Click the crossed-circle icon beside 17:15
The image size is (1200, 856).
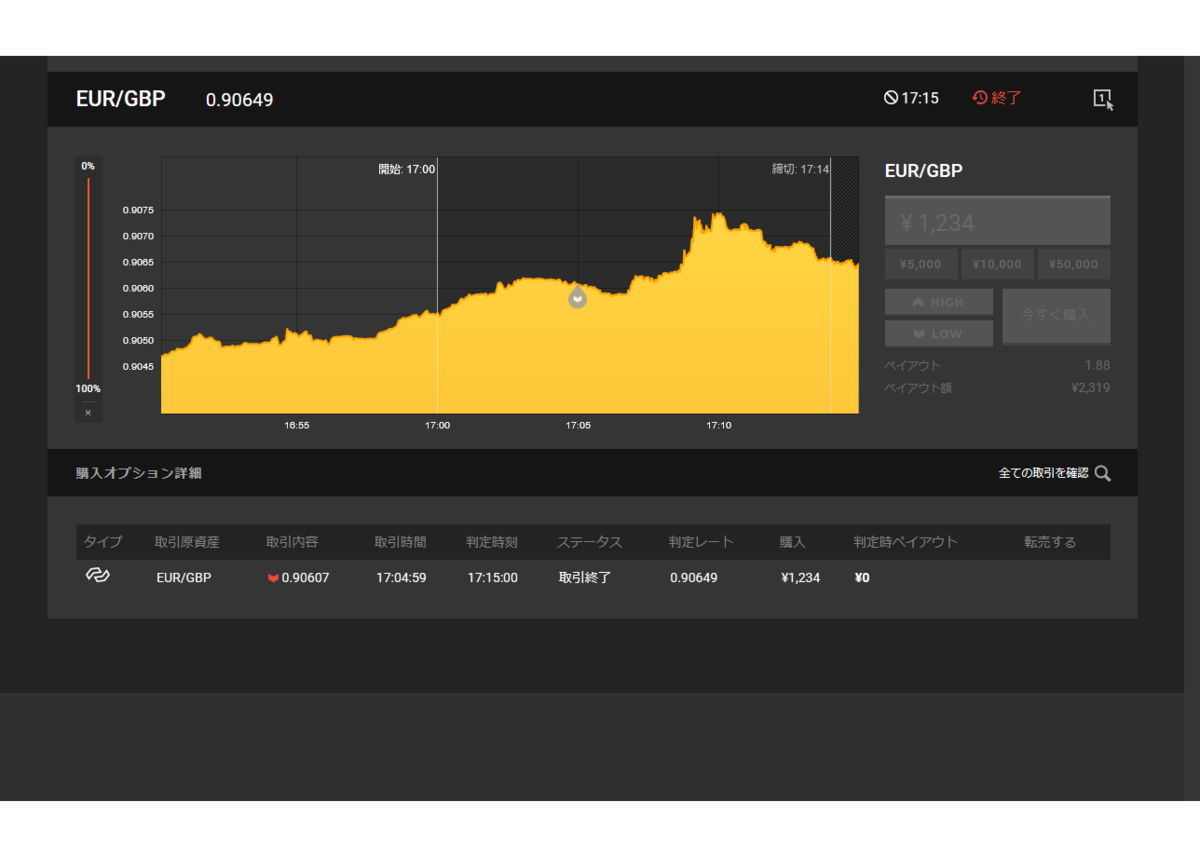[x=890, y=98]
